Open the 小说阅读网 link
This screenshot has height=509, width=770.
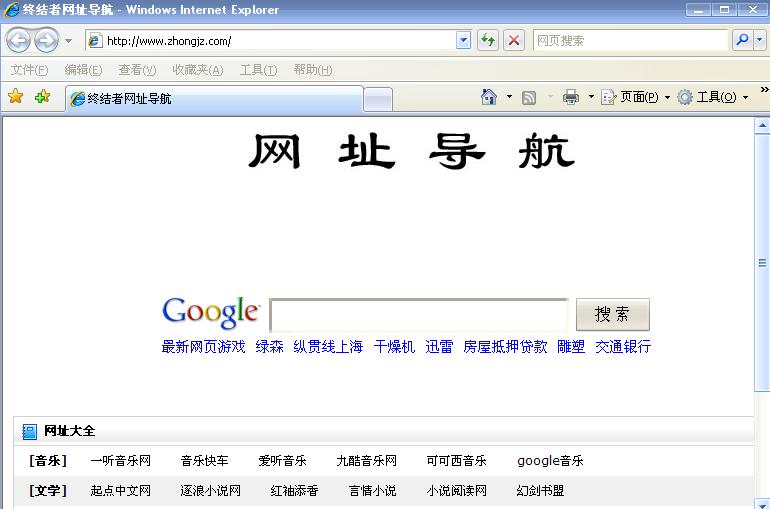[x=456, y=491]
